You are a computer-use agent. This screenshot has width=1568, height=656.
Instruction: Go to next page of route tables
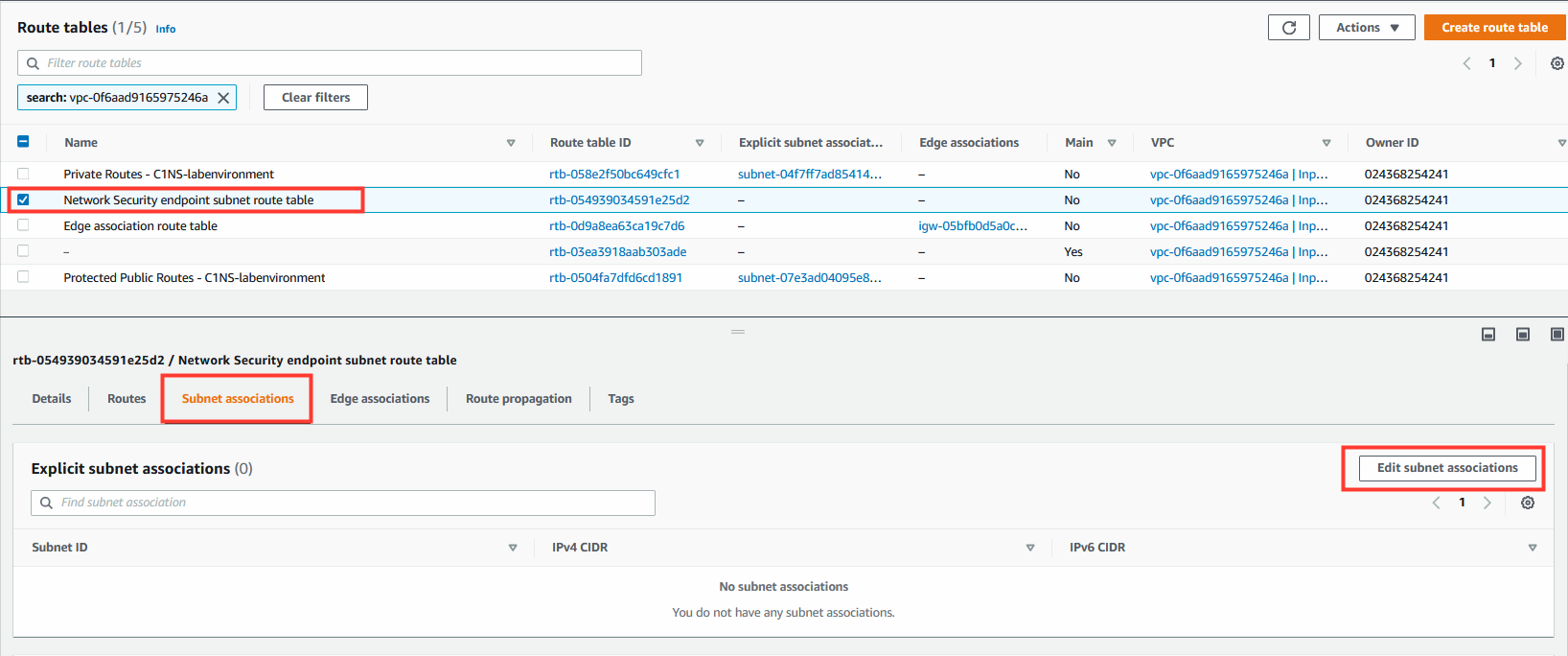coord(1517,63)
